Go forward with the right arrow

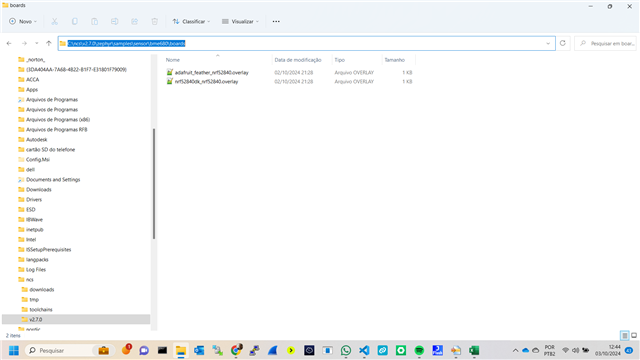coord(24,43)
